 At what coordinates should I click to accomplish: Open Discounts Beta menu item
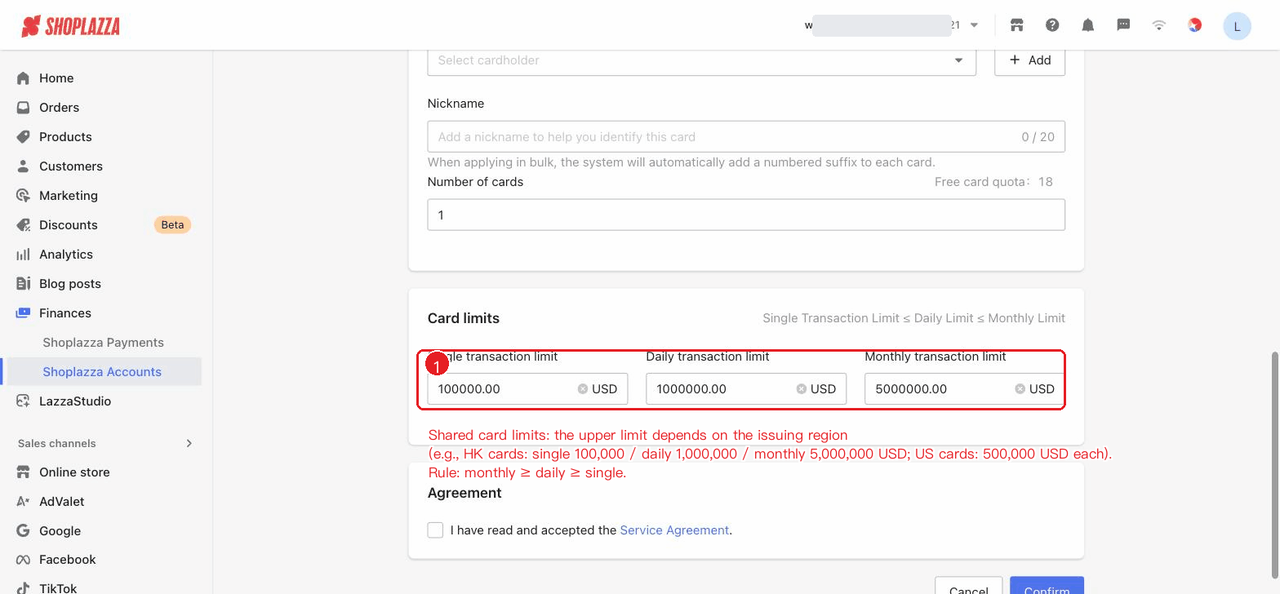[68, 225]
